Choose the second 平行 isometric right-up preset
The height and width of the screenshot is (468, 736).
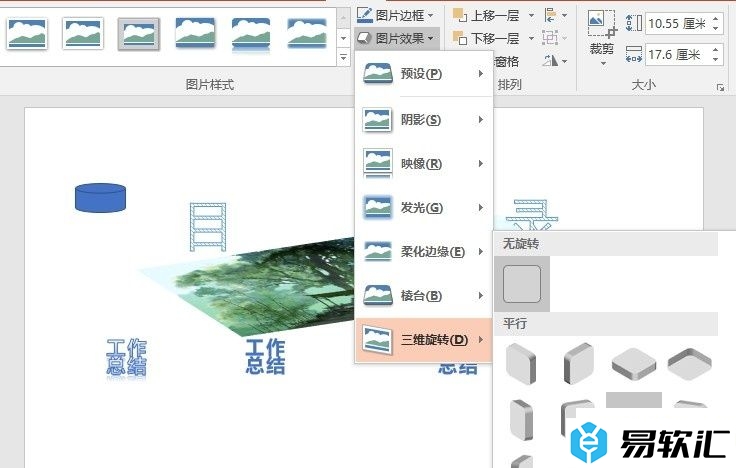[578, 364]
